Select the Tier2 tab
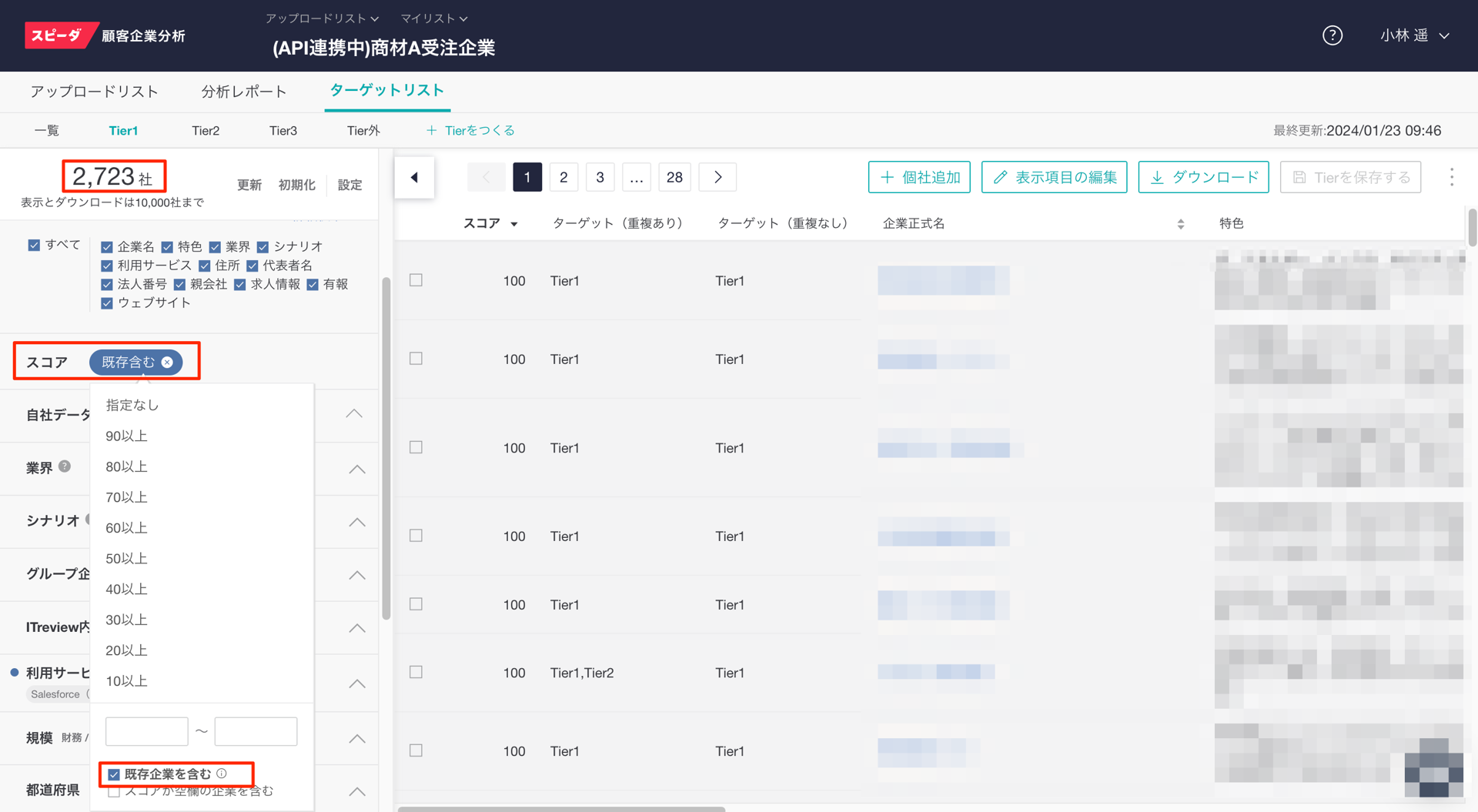The image size is (1478, 812). 206,131
